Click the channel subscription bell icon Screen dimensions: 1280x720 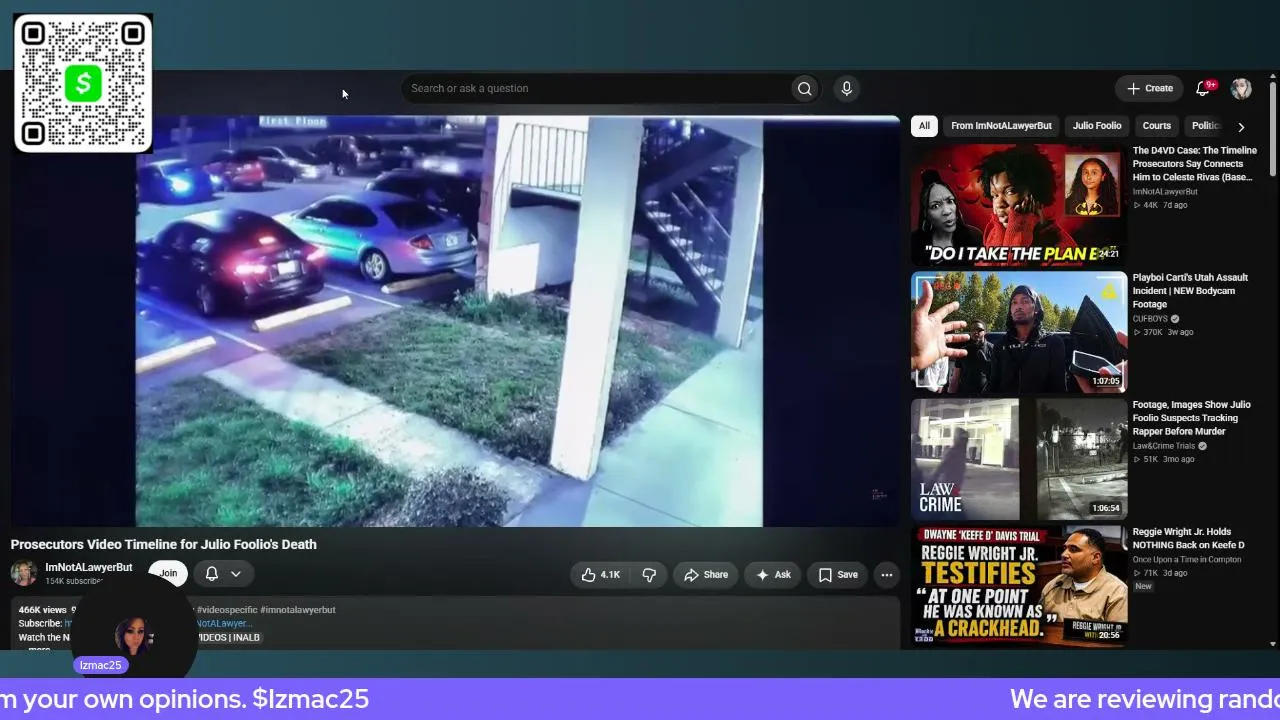coord(212,573)
